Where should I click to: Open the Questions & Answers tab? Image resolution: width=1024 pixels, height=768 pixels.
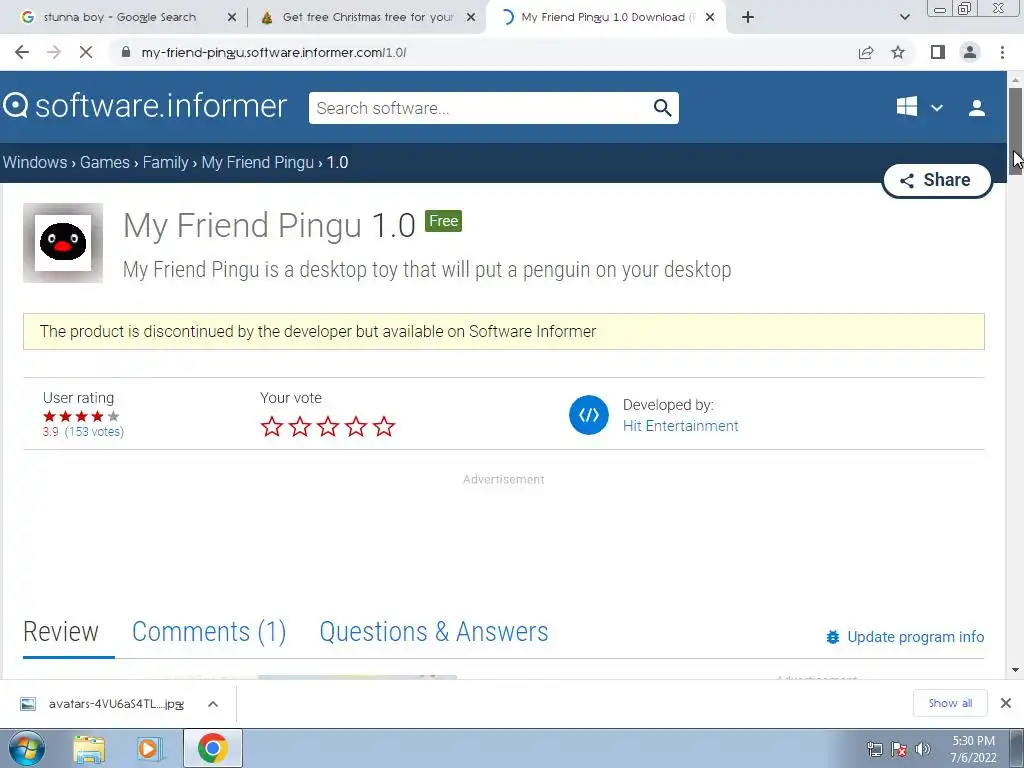[x=434, y=632]
